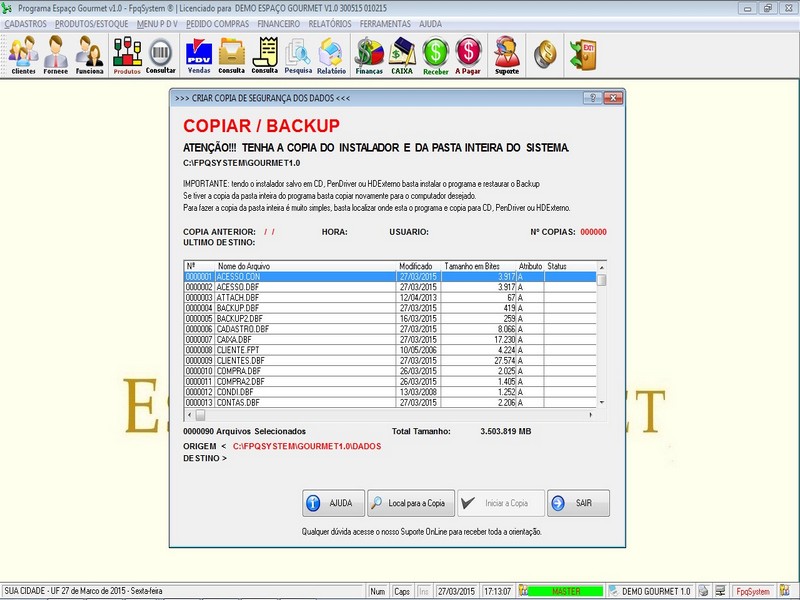This screenshot has width=800, height=600.
Task: Click horizontal scrollbar left arrow
Action: click(190, 415)
